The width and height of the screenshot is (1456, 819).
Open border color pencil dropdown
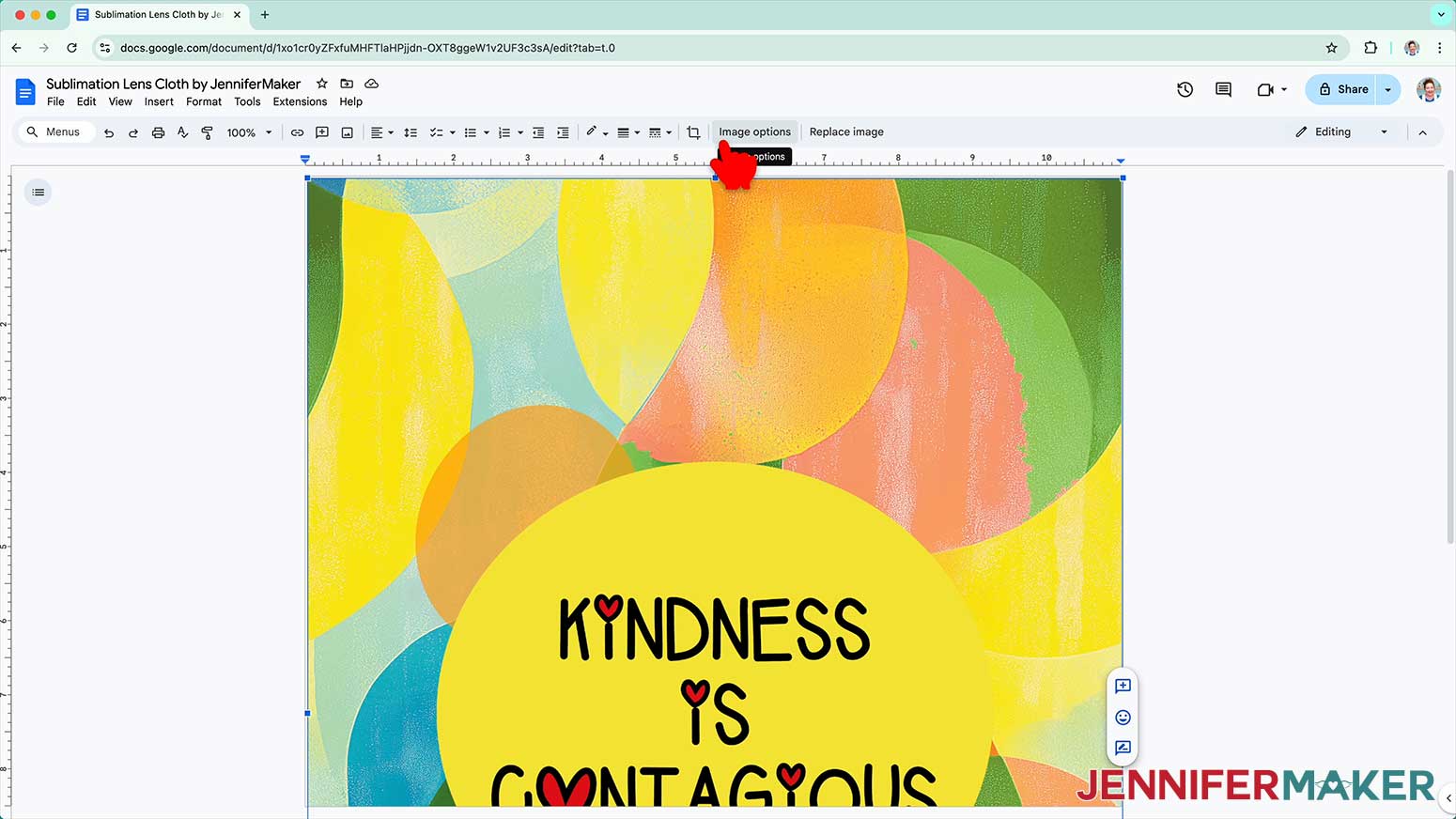pos(596,132)
